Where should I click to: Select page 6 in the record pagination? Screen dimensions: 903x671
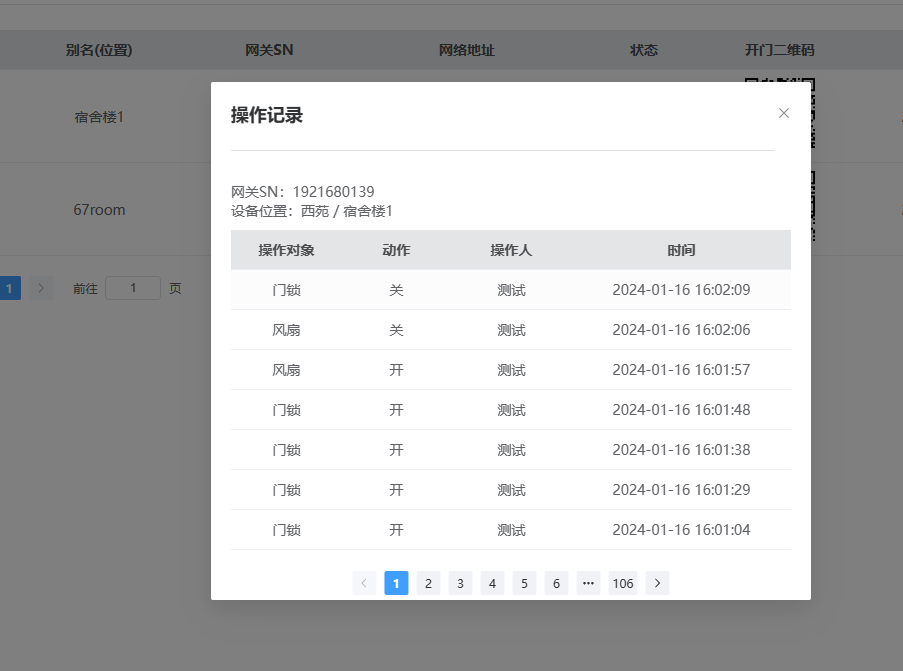pyautogui.click(x=556, y=583)
